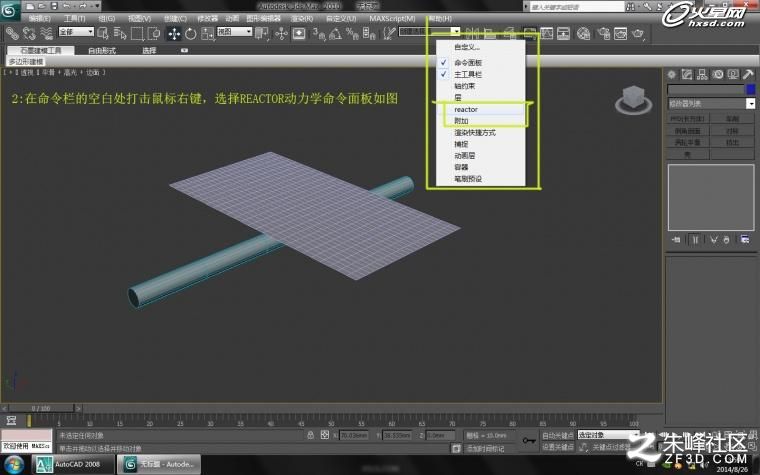Screen dimensions: 760x475
Task: Click the Select by Name tool
Action: (120, 33)
